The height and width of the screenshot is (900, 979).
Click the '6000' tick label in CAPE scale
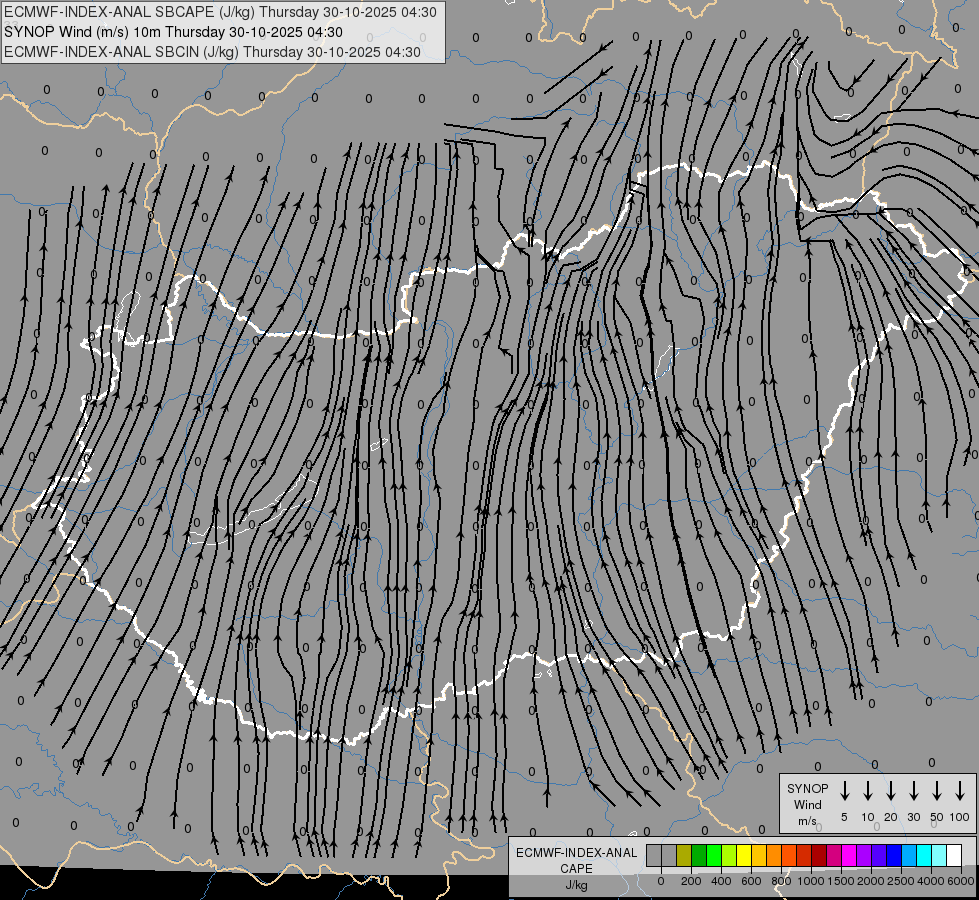click(960, 881)
